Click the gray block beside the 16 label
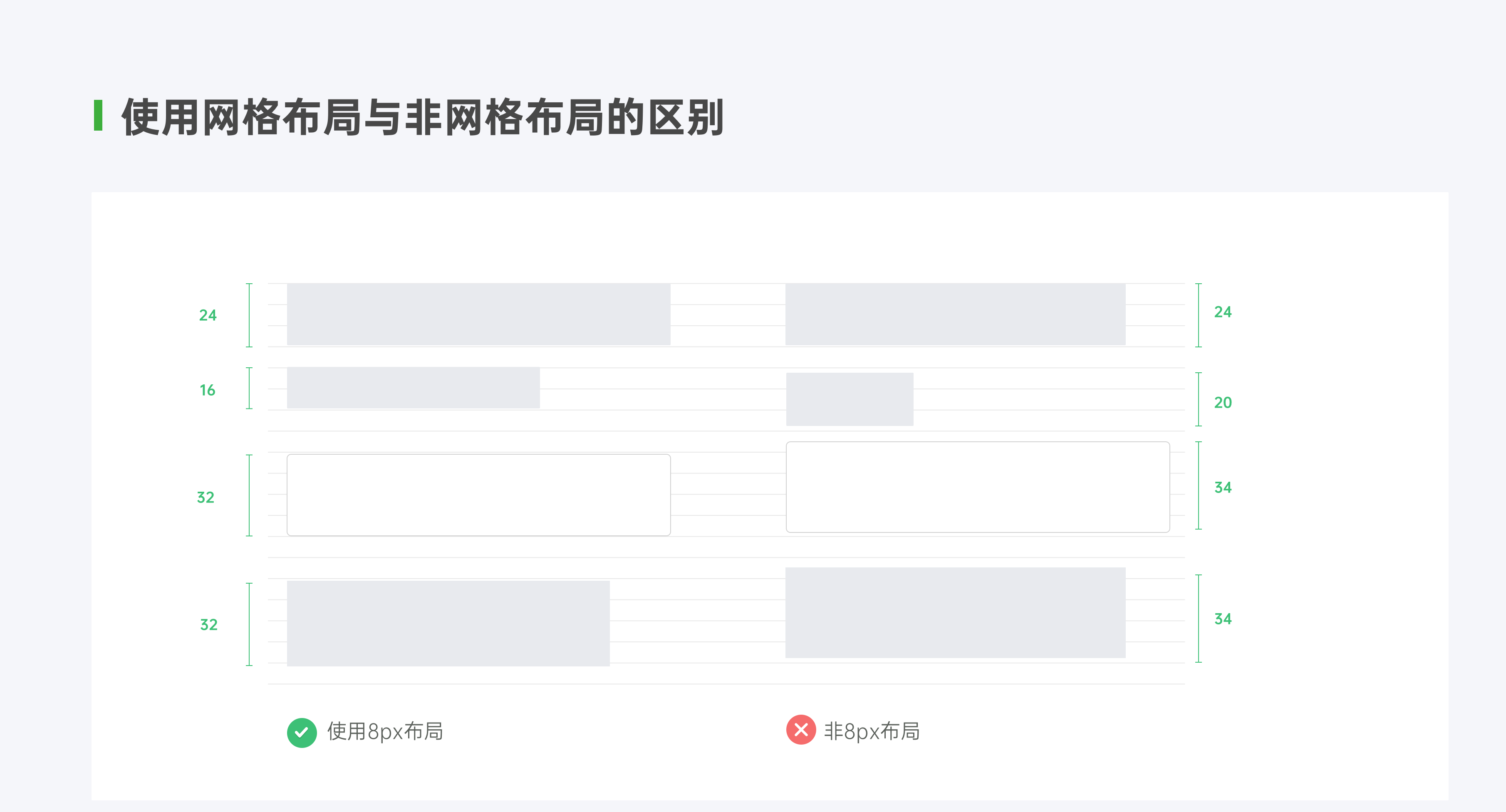This screenshot has width=1506, height=812. [414, 388]
